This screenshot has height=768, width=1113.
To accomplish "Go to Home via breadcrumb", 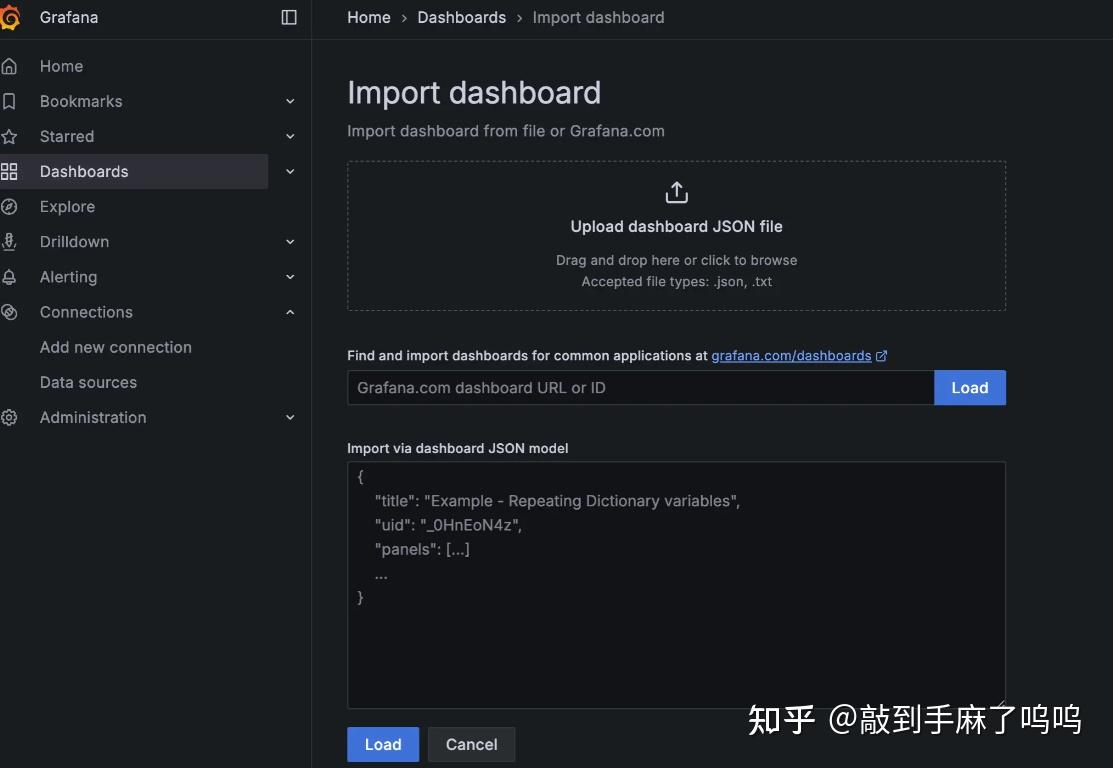I will pyautogui.click(x=368, y=18).
